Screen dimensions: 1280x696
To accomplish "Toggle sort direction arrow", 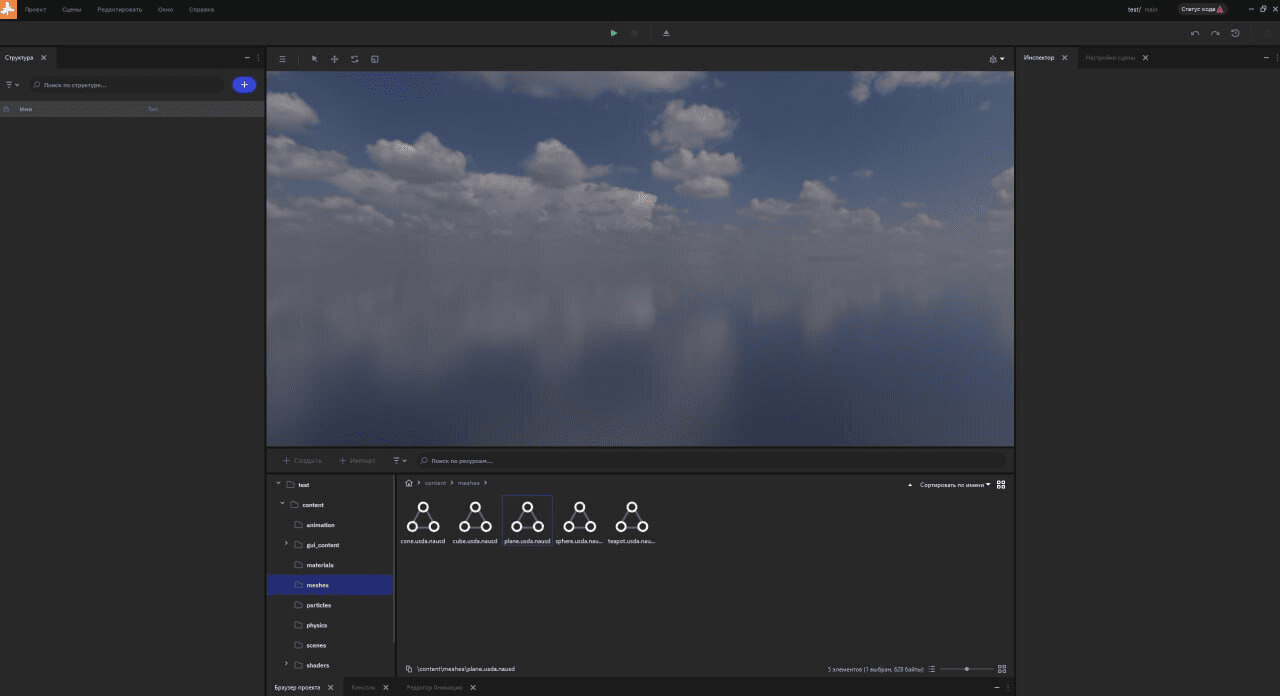I will tap(910, 484).
